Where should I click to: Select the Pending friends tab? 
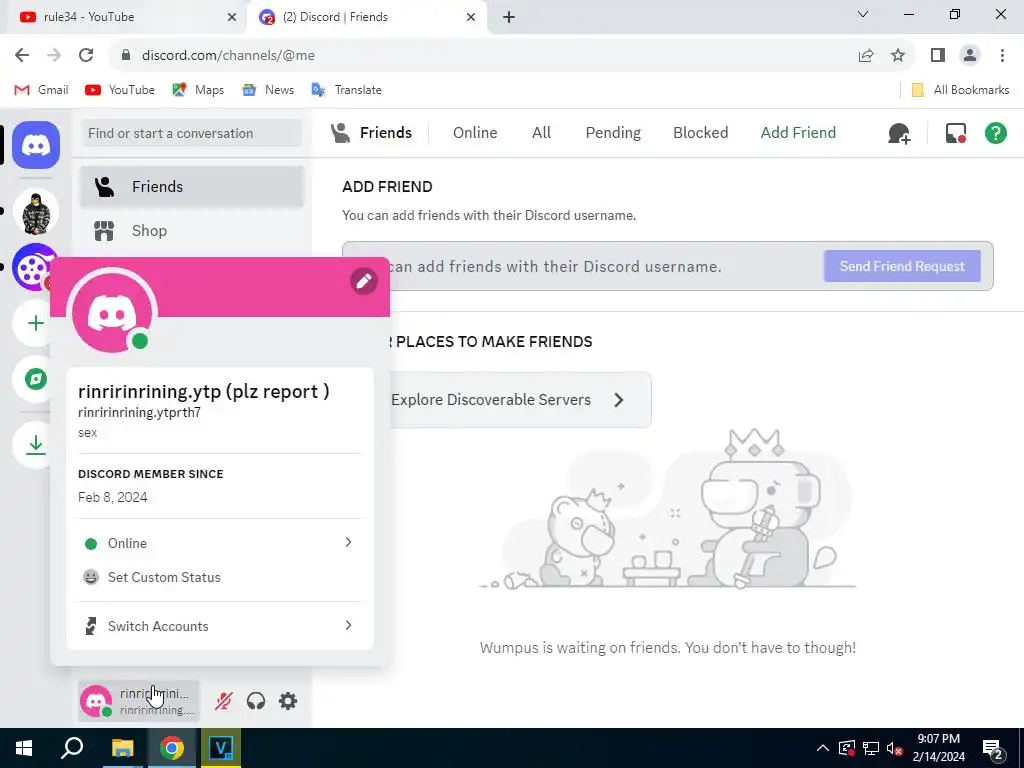(613, 133)
